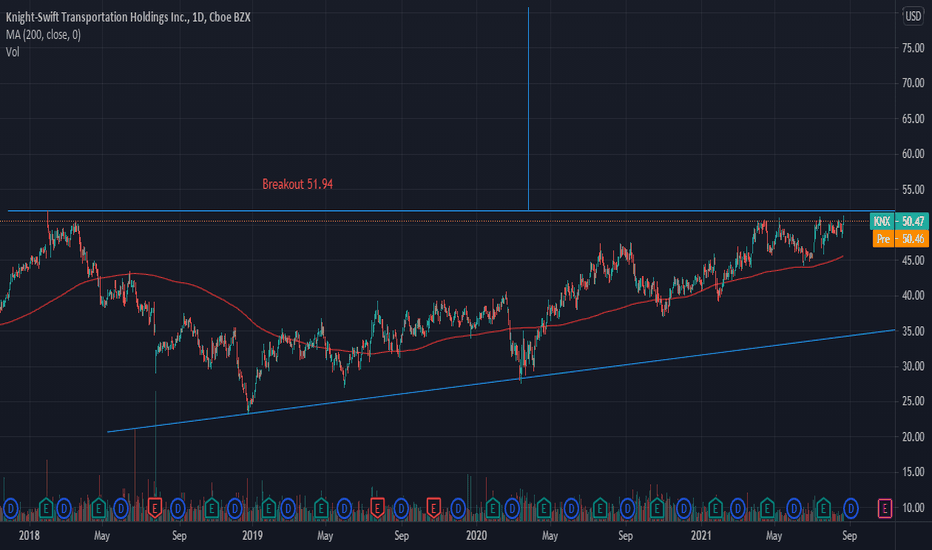Click the 2018 label on the time axis

29,536
